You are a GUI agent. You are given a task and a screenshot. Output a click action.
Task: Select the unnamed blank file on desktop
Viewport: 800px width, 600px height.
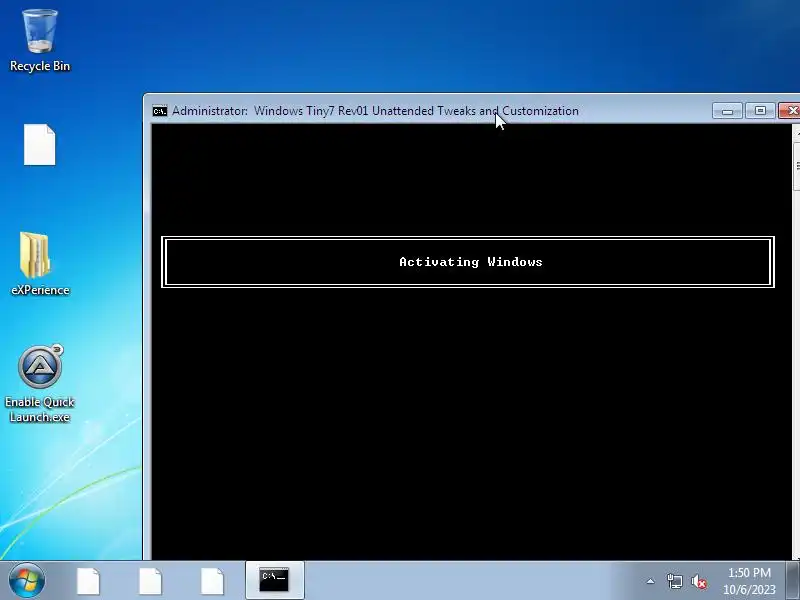point(39,144)
